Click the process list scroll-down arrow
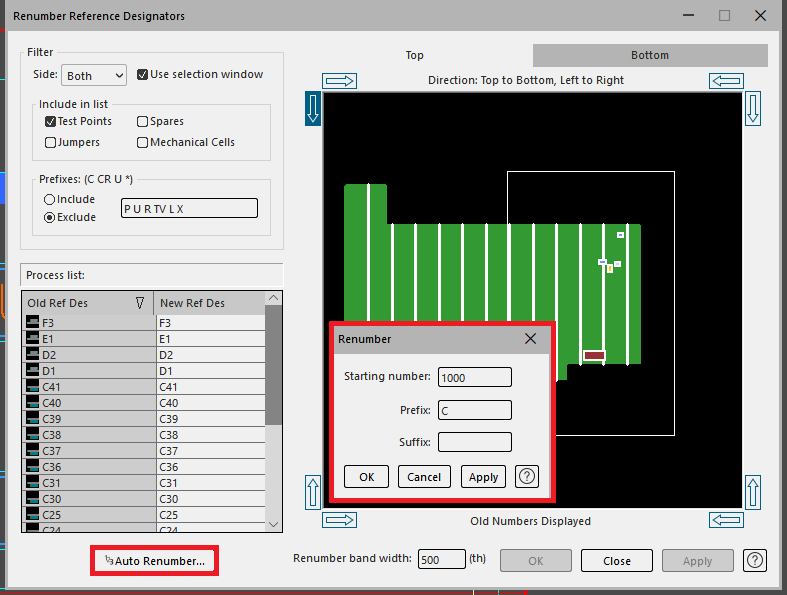 click(273, 524)
